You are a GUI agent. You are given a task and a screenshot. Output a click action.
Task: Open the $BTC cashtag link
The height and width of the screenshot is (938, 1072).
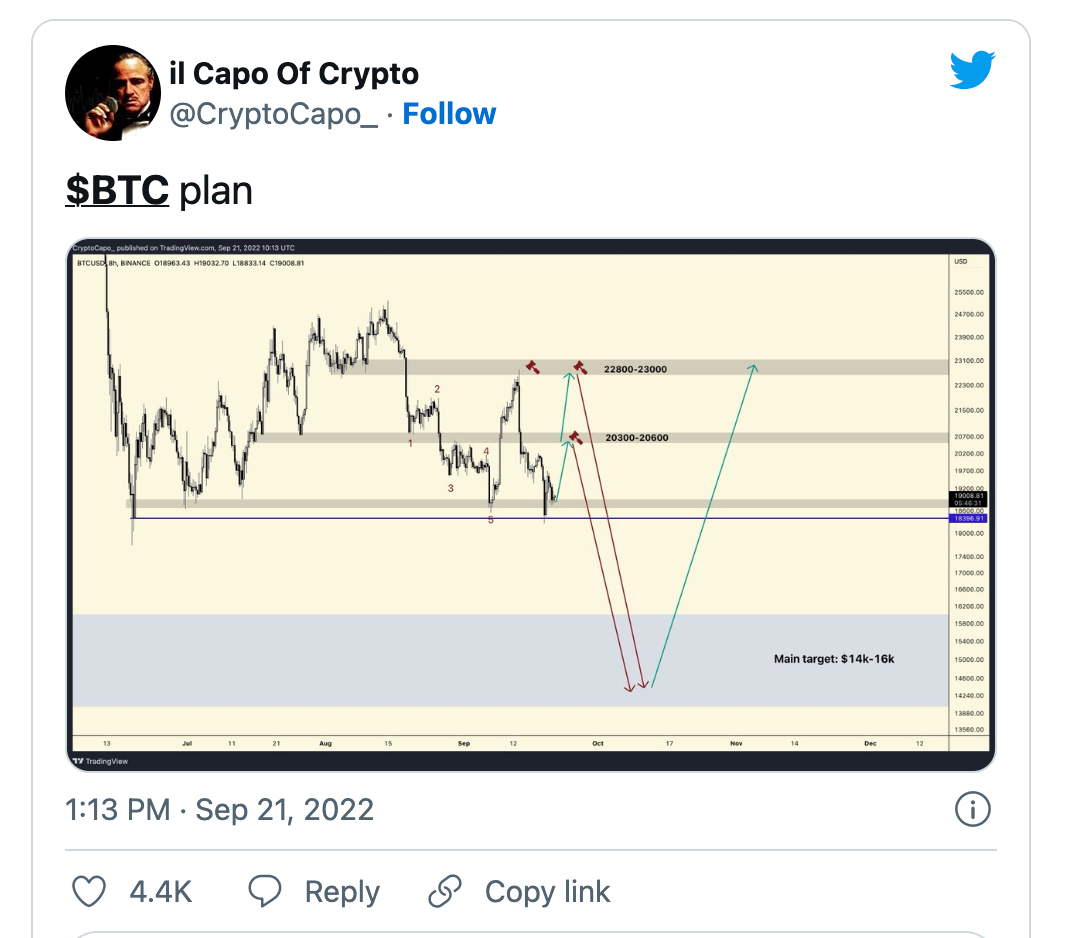coord(117,190)
